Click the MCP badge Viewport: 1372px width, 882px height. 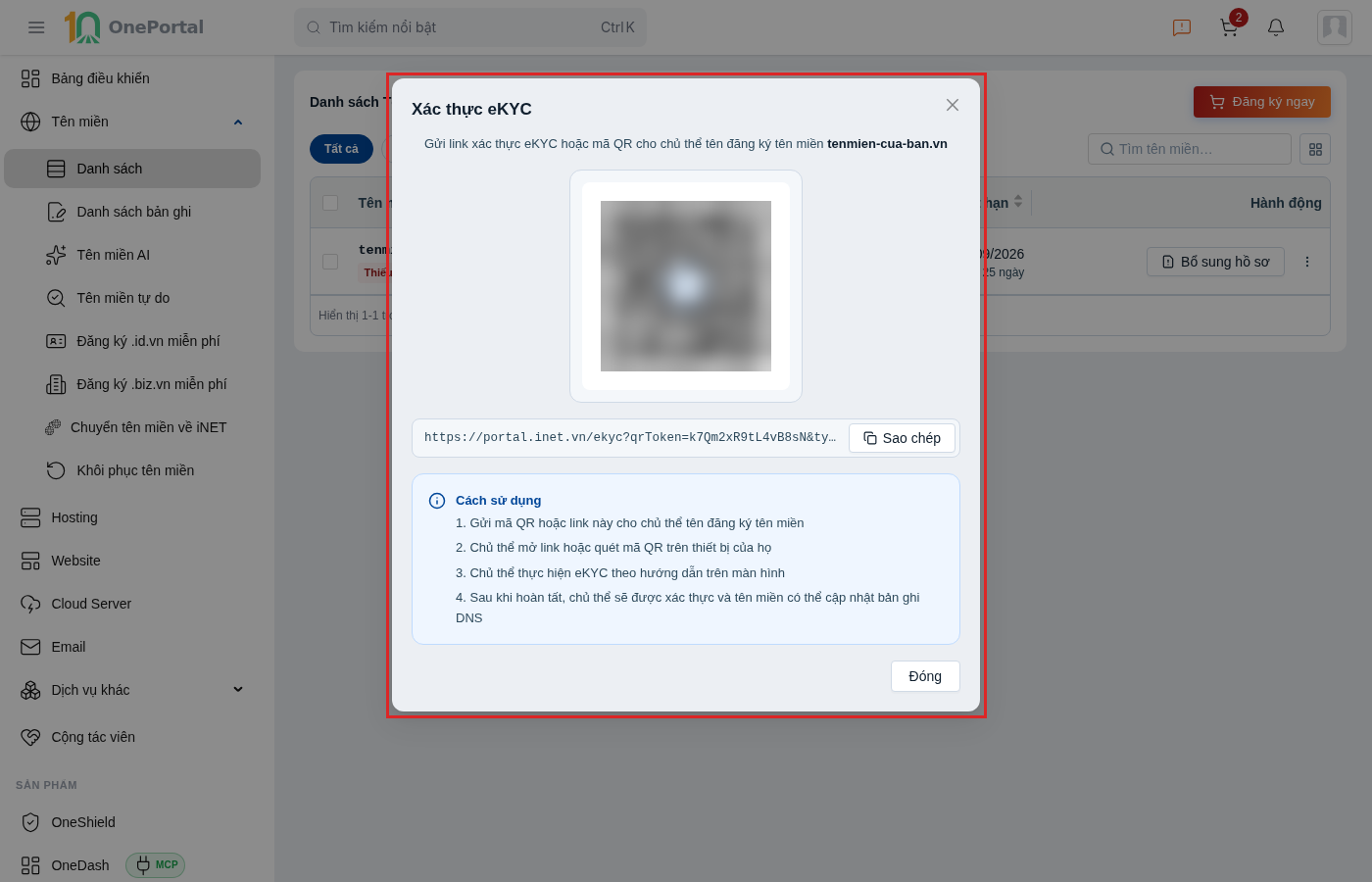pos(156,865)
